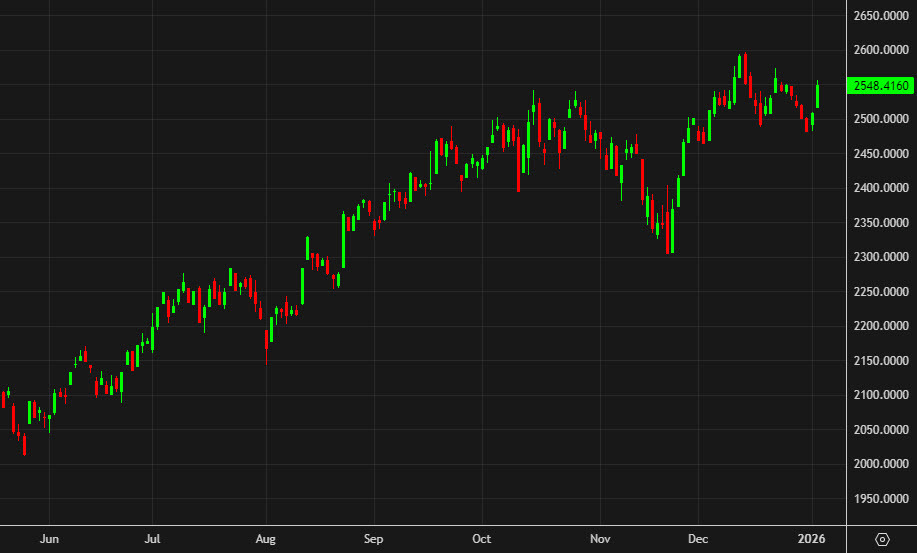Click the 2026 label on time axis

(x=812, y=539)
